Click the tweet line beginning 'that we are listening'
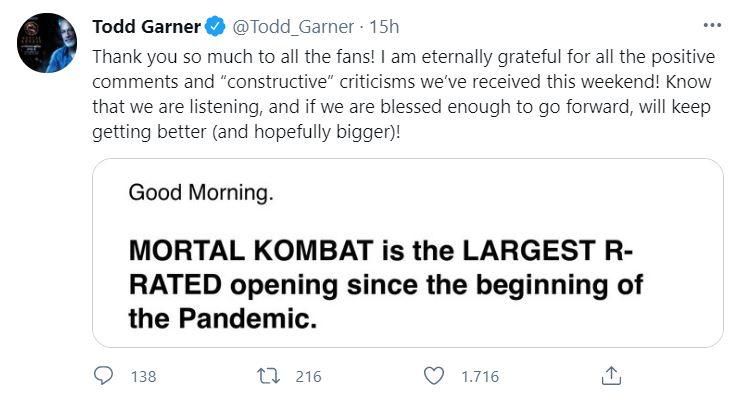Screen dimensions: 742x398 pos(401,107)
